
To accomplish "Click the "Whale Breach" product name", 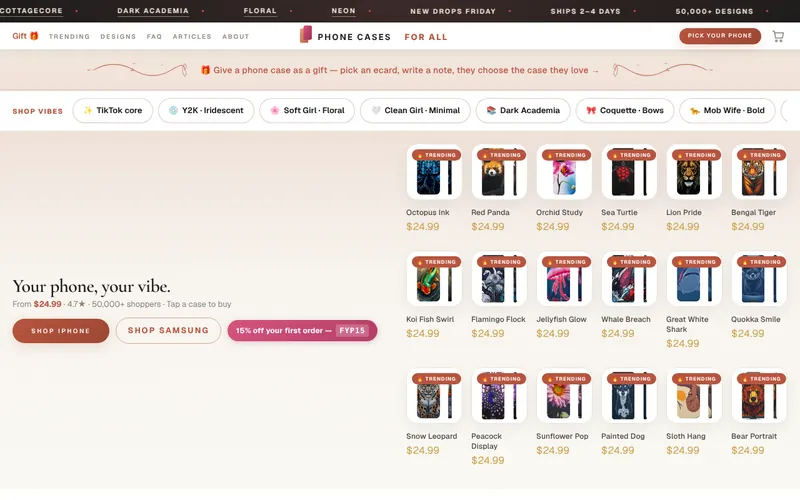I will 626,319.
